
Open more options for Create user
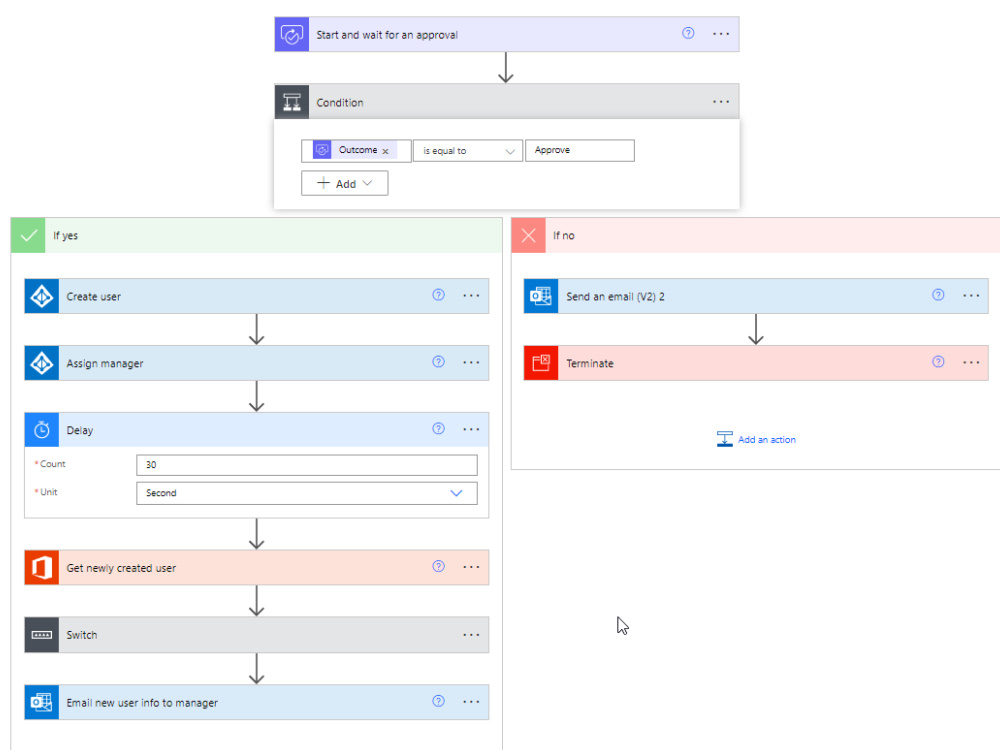point(471,295)
